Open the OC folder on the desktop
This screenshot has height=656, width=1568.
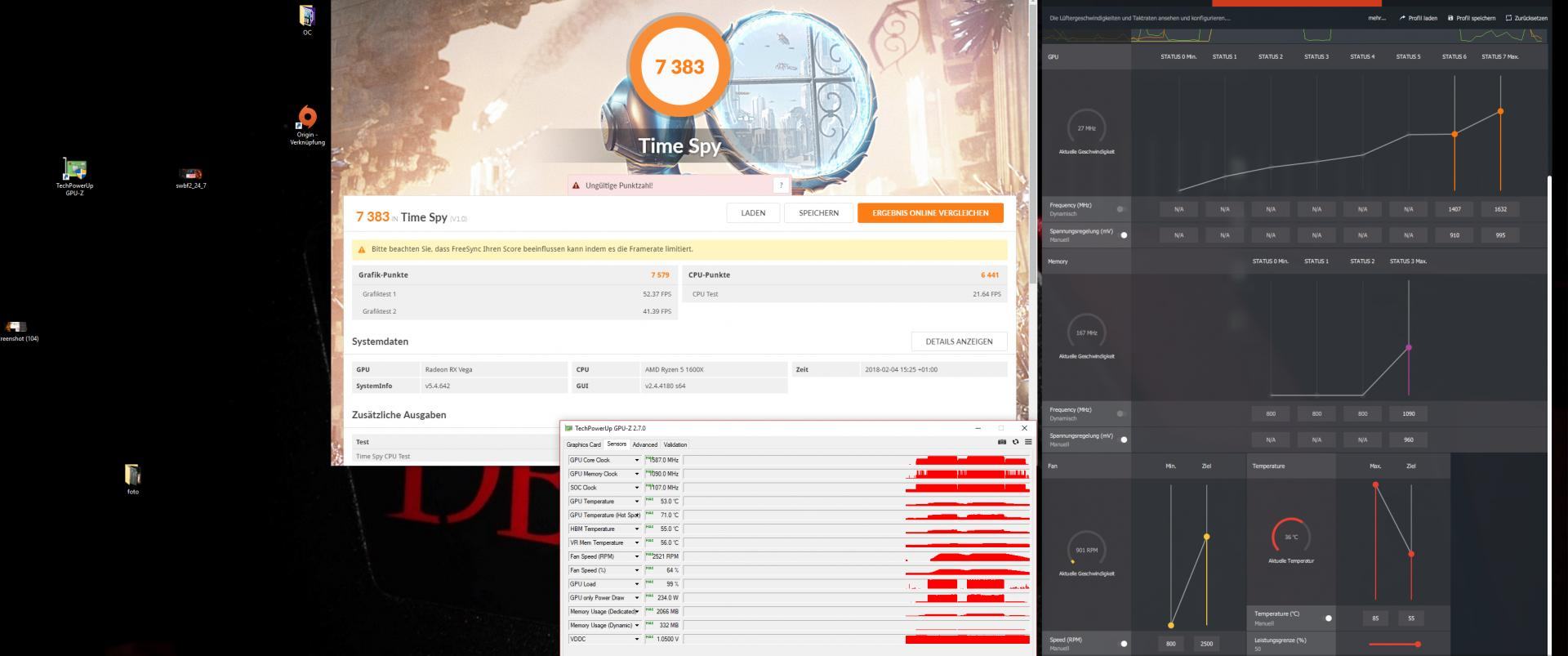click(x=307, y=20)
